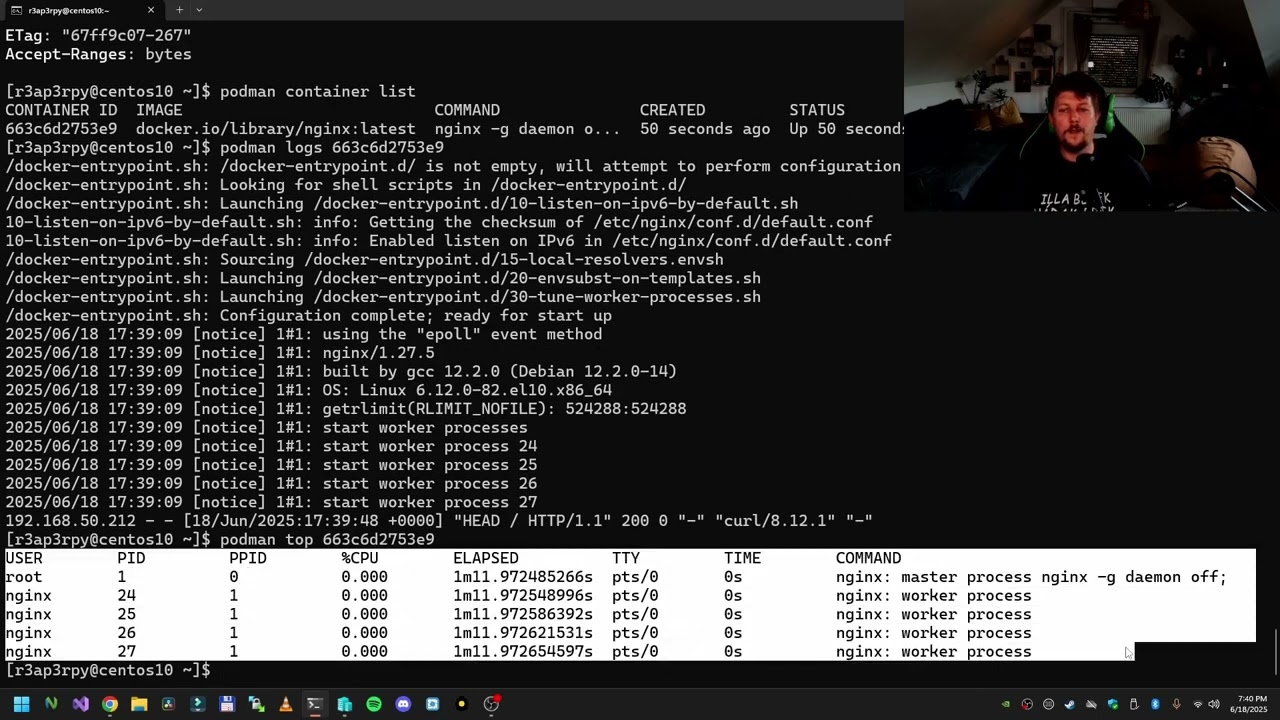The height and width of the screenshot is (720, 1280).
Task: Click the master process nginx command entry
Action: 1031,577
